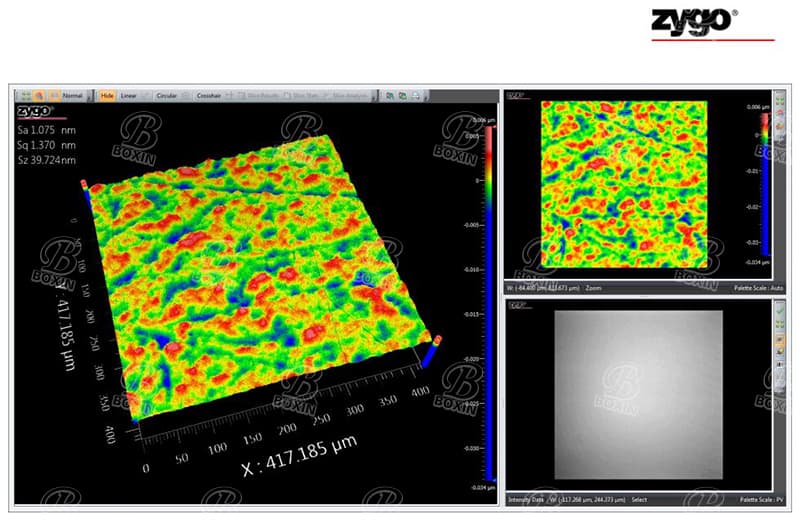Click the yellow icon below highlighted intensity icon
This screenshot has width=800, height=530.
780,351
